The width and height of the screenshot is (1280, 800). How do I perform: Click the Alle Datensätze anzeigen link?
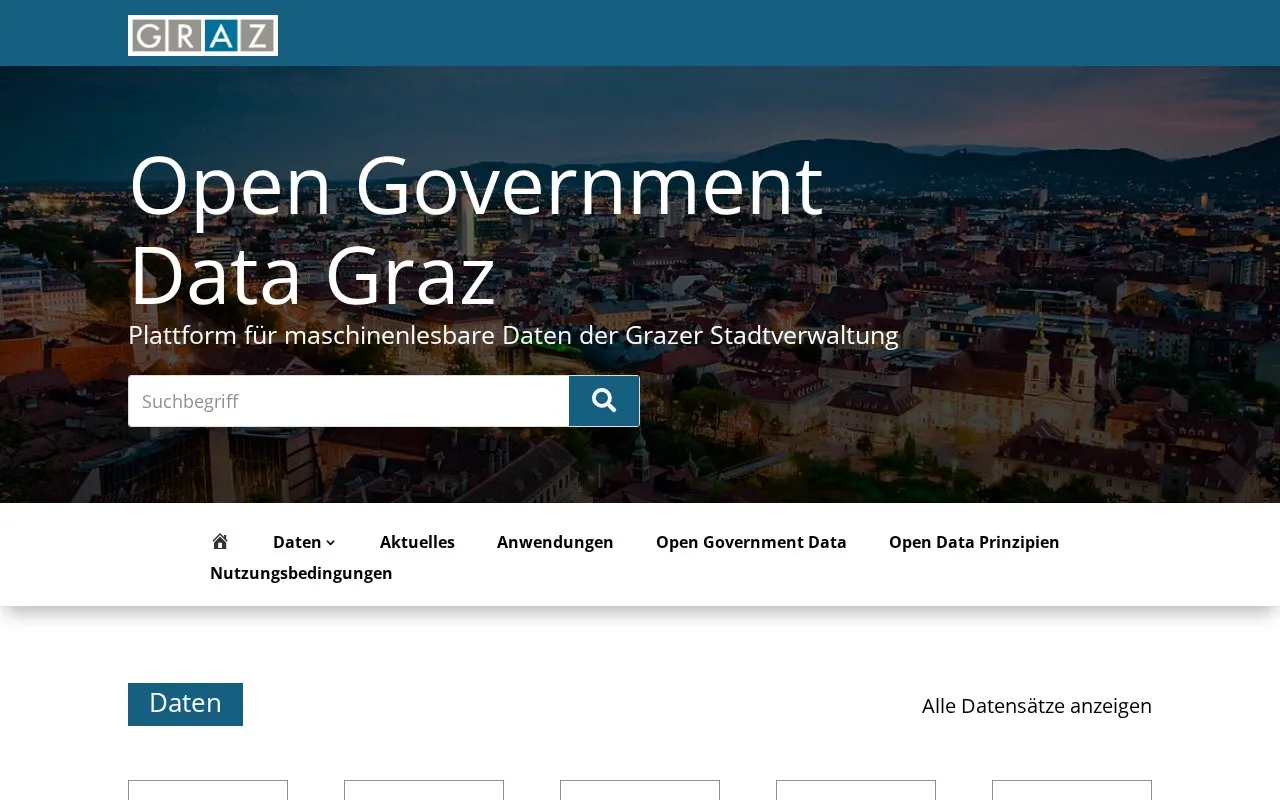[x=1037, y=706]
